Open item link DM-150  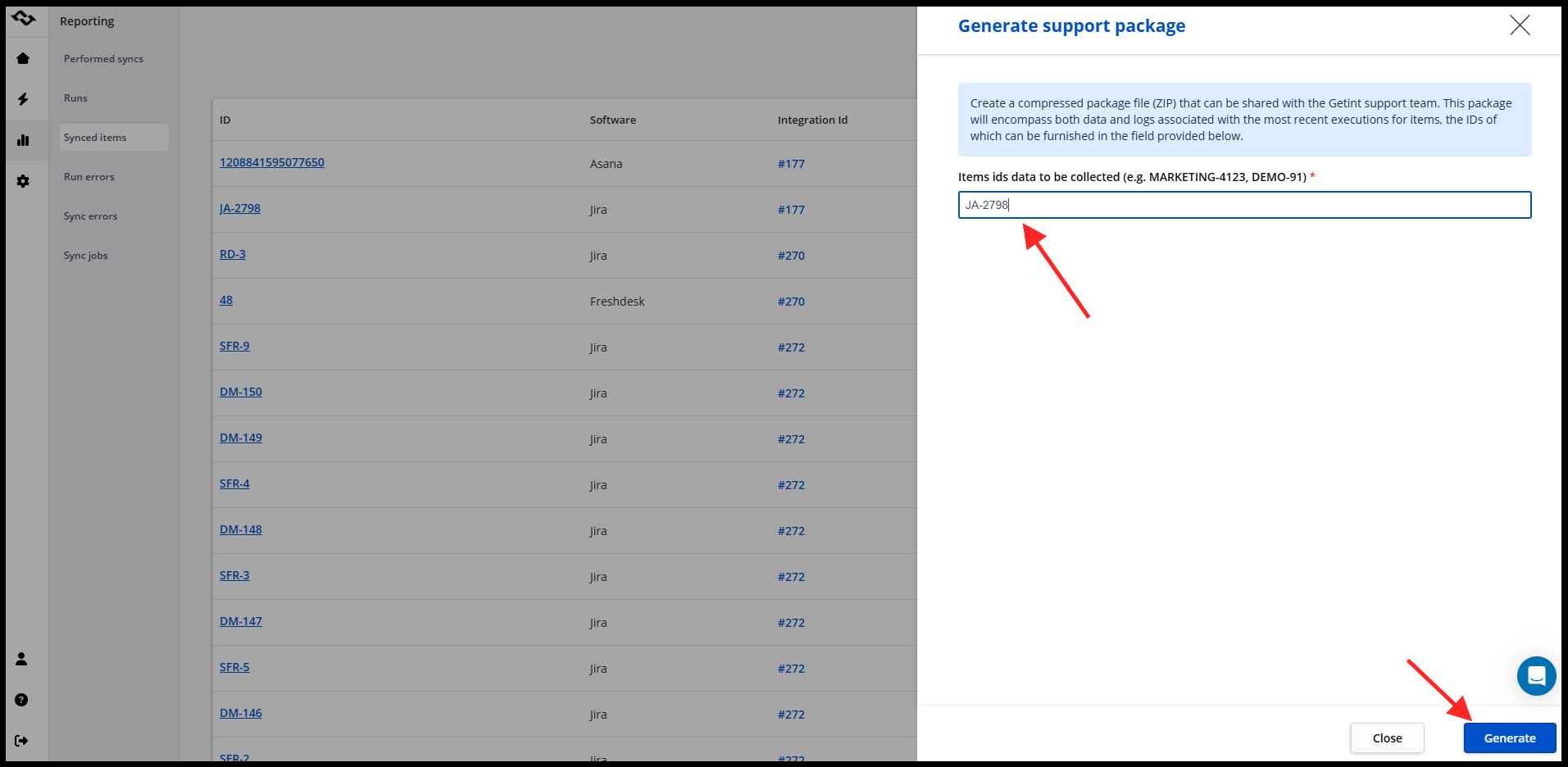click(x=241, y=392)
